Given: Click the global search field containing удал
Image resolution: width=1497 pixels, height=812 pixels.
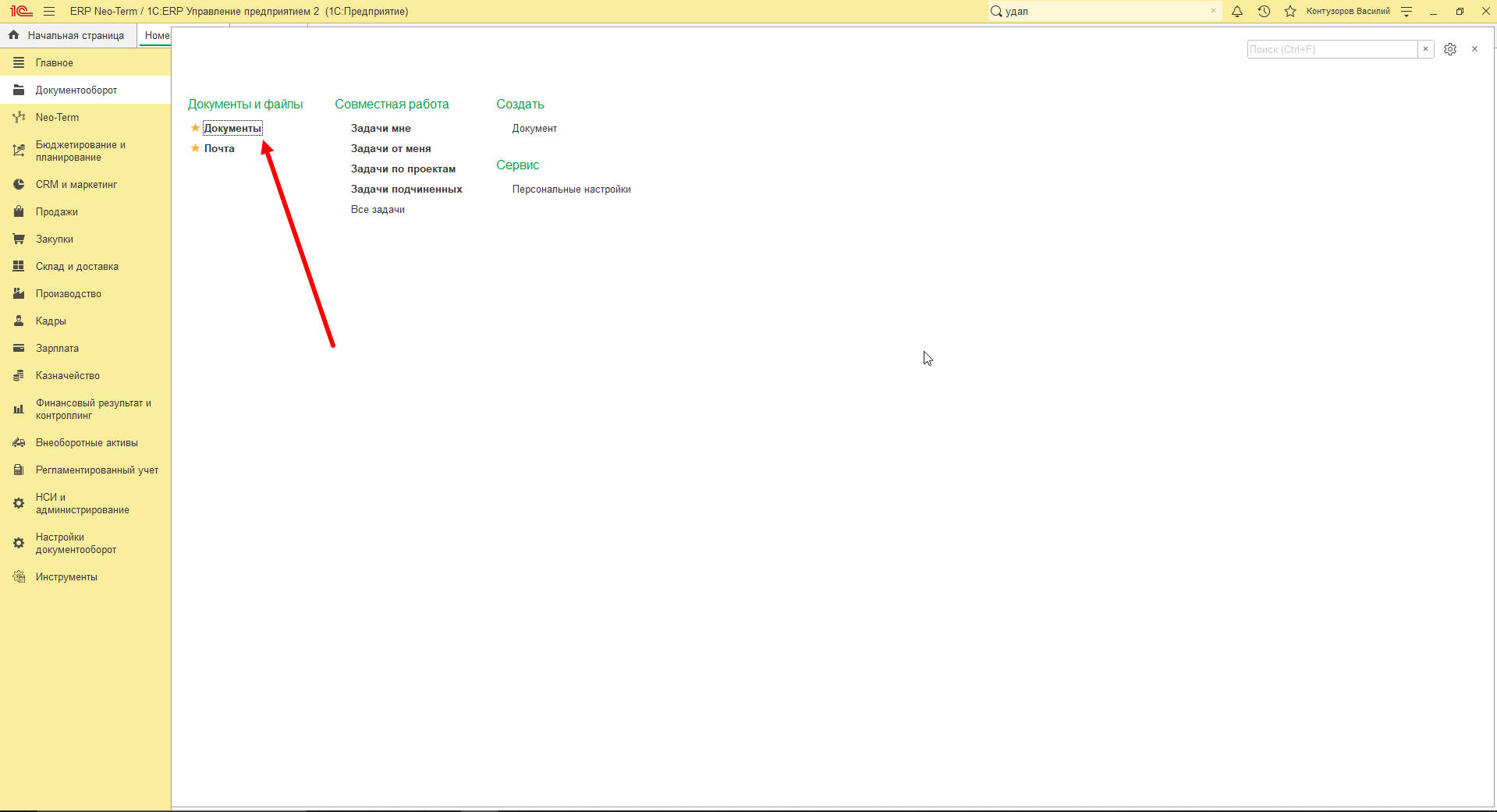Looking at the screenshot, I should point(1104,11).
